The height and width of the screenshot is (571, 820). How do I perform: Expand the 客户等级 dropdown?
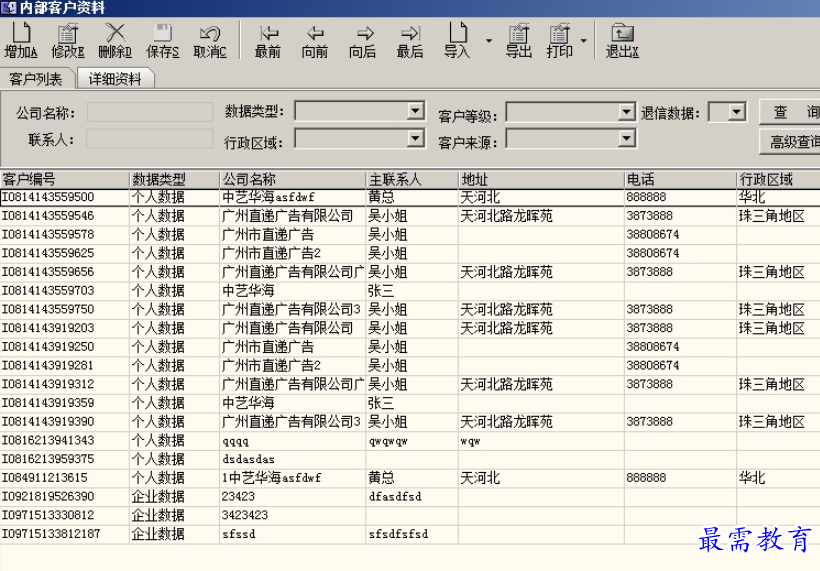pyautogui.click(x=627, y=111)
